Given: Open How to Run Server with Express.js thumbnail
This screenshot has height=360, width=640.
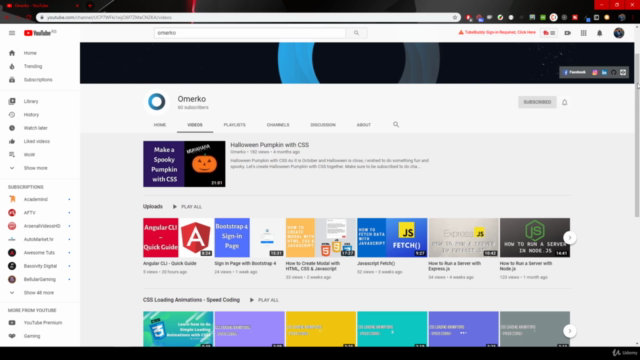Looking at the screenshot, I should pos(464,238).
